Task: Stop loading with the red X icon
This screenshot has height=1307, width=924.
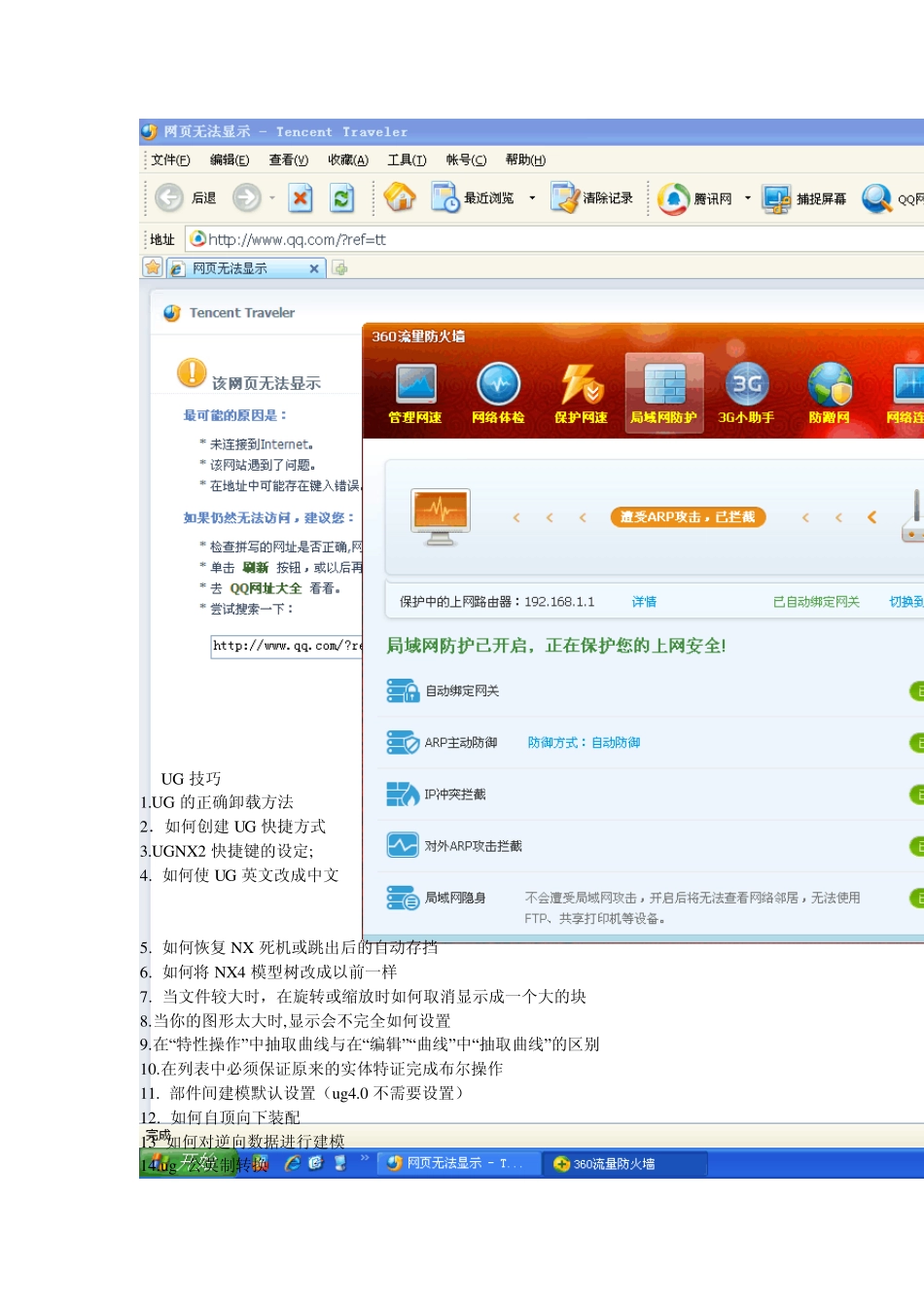Action: 301,198
